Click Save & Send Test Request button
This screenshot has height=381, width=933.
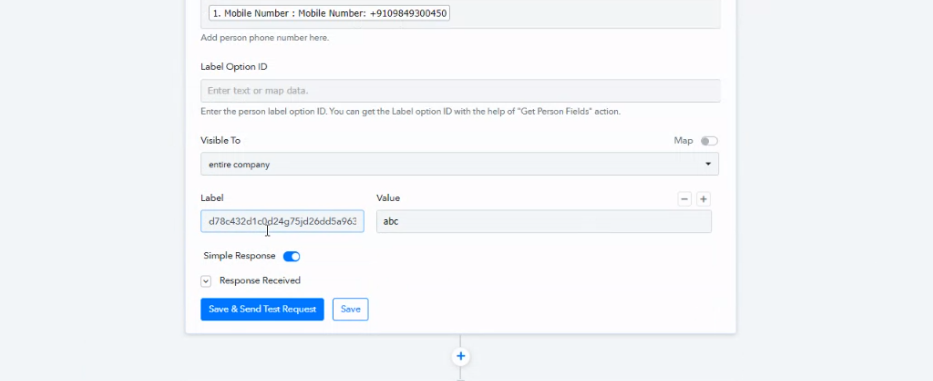click(x=262, y=309)
